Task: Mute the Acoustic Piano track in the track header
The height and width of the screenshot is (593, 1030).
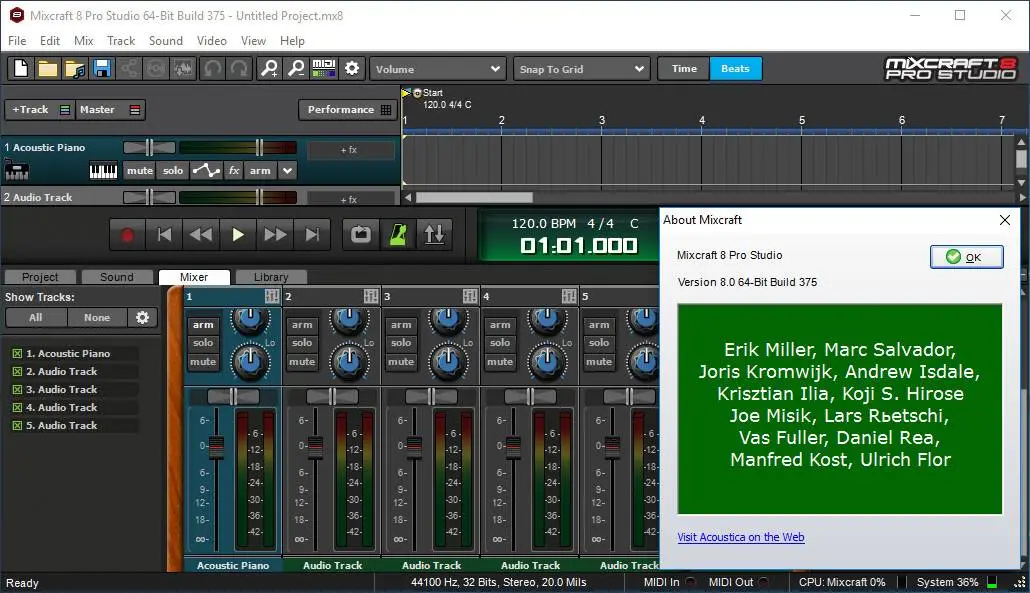Action: (x=139, y=171)
